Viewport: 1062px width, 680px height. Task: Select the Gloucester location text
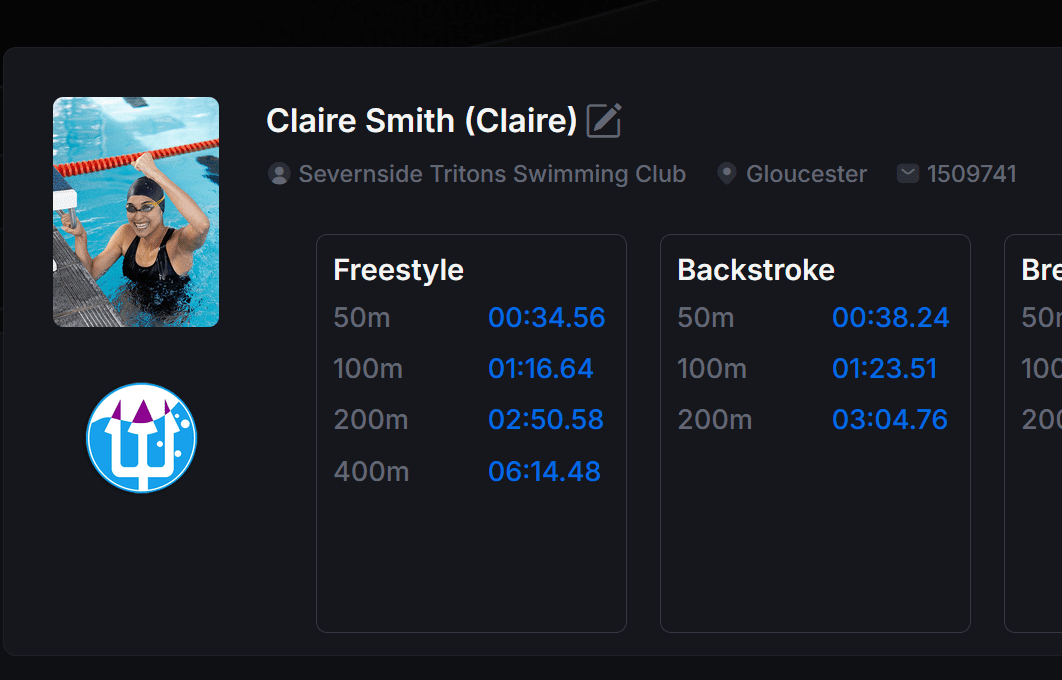point(806,174)
